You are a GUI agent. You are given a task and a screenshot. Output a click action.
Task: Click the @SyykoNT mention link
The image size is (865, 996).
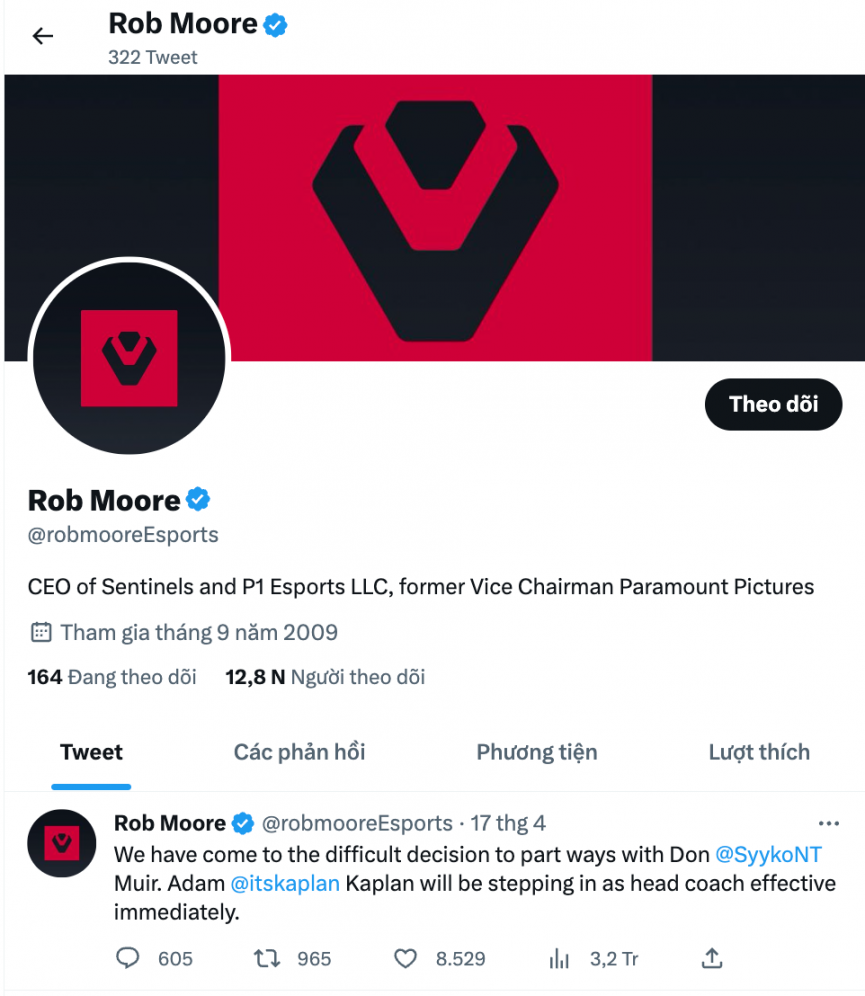pos(769,855)
